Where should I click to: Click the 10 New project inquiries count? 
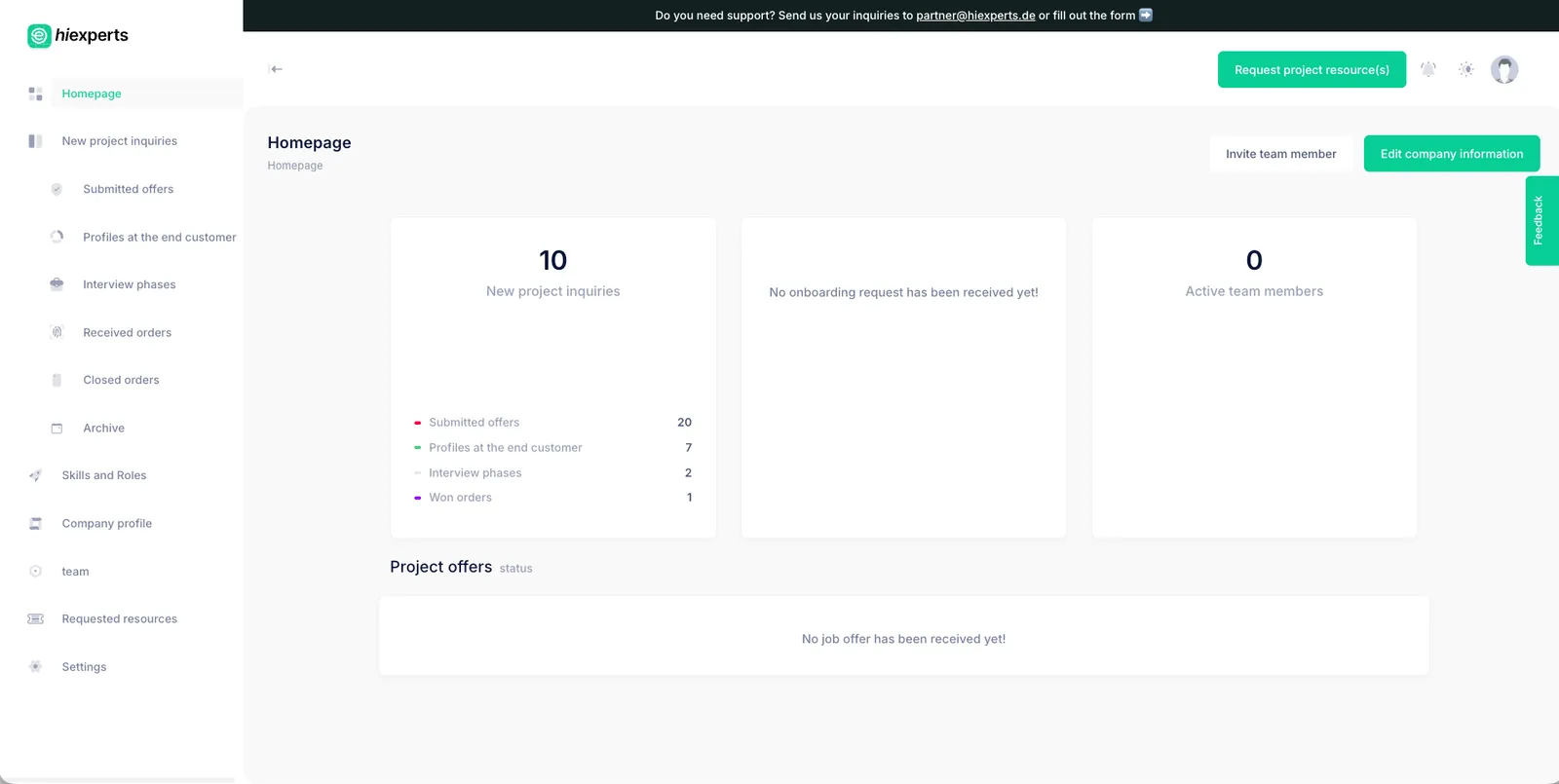pyautogui.click(x=553, y=261)
